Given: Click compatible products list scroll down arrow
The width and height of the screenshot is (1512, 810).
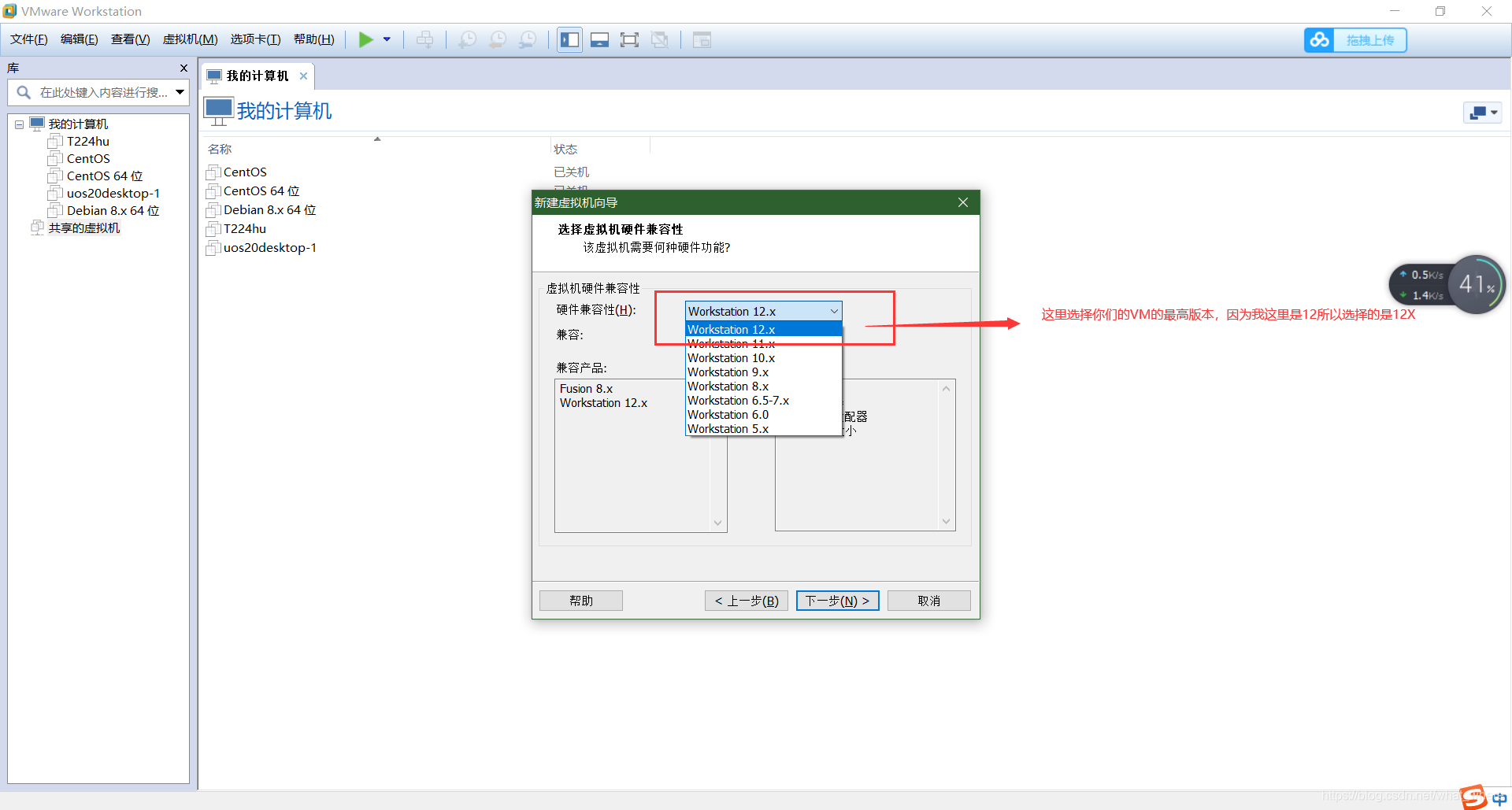Looking at the screenshot, I should tap(717, 523).
